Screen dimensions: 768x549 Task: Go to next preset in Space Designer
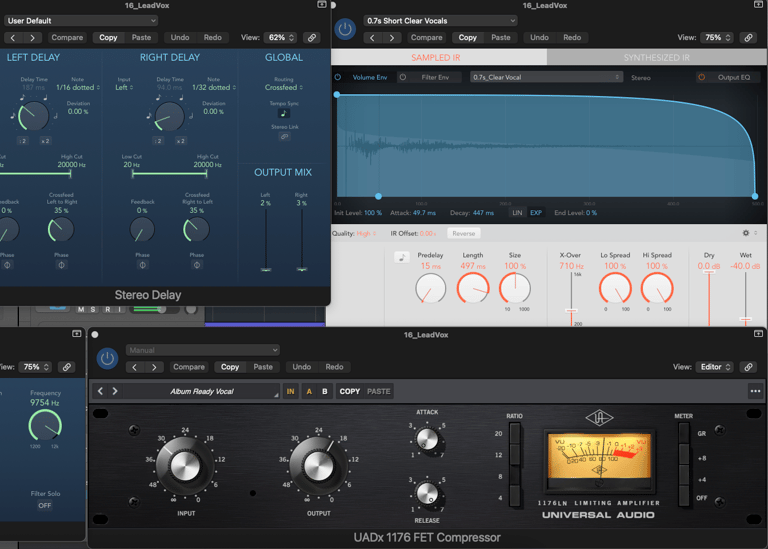click(x=391, y=38)
